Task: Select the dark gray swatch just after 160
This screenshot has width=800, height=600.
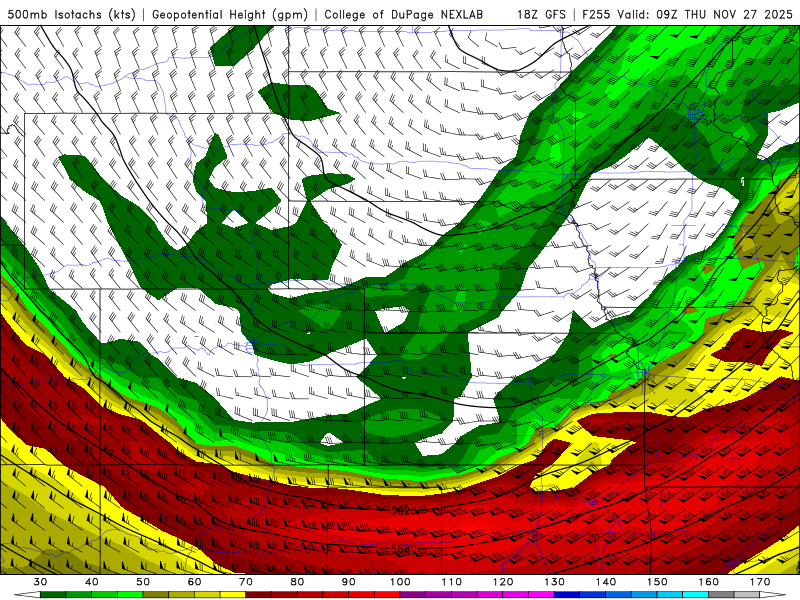Action: click(721, 594)
